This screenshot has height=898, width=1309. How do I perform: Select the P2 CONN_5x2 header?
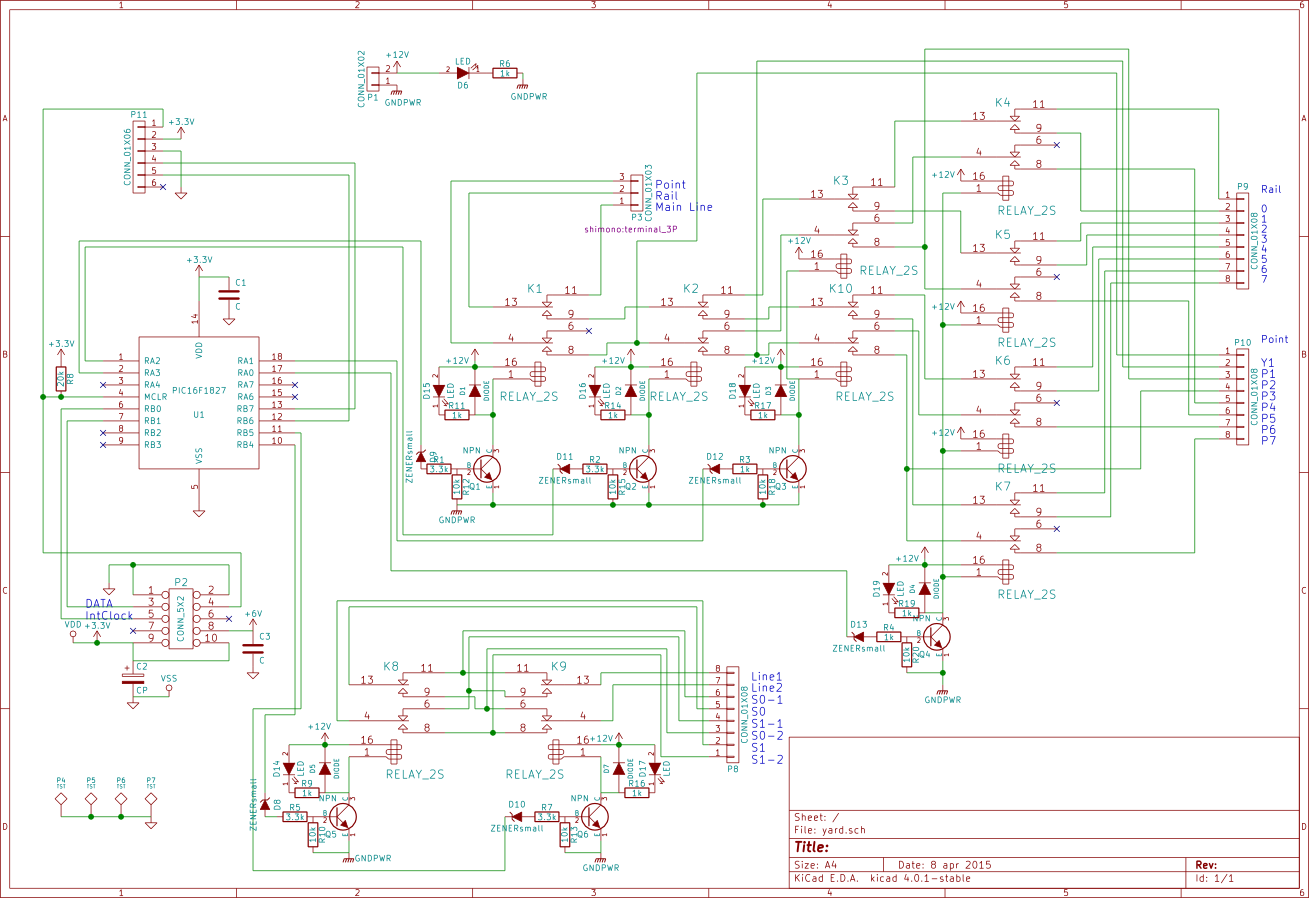pyautogui.click(x=181, y=615)
